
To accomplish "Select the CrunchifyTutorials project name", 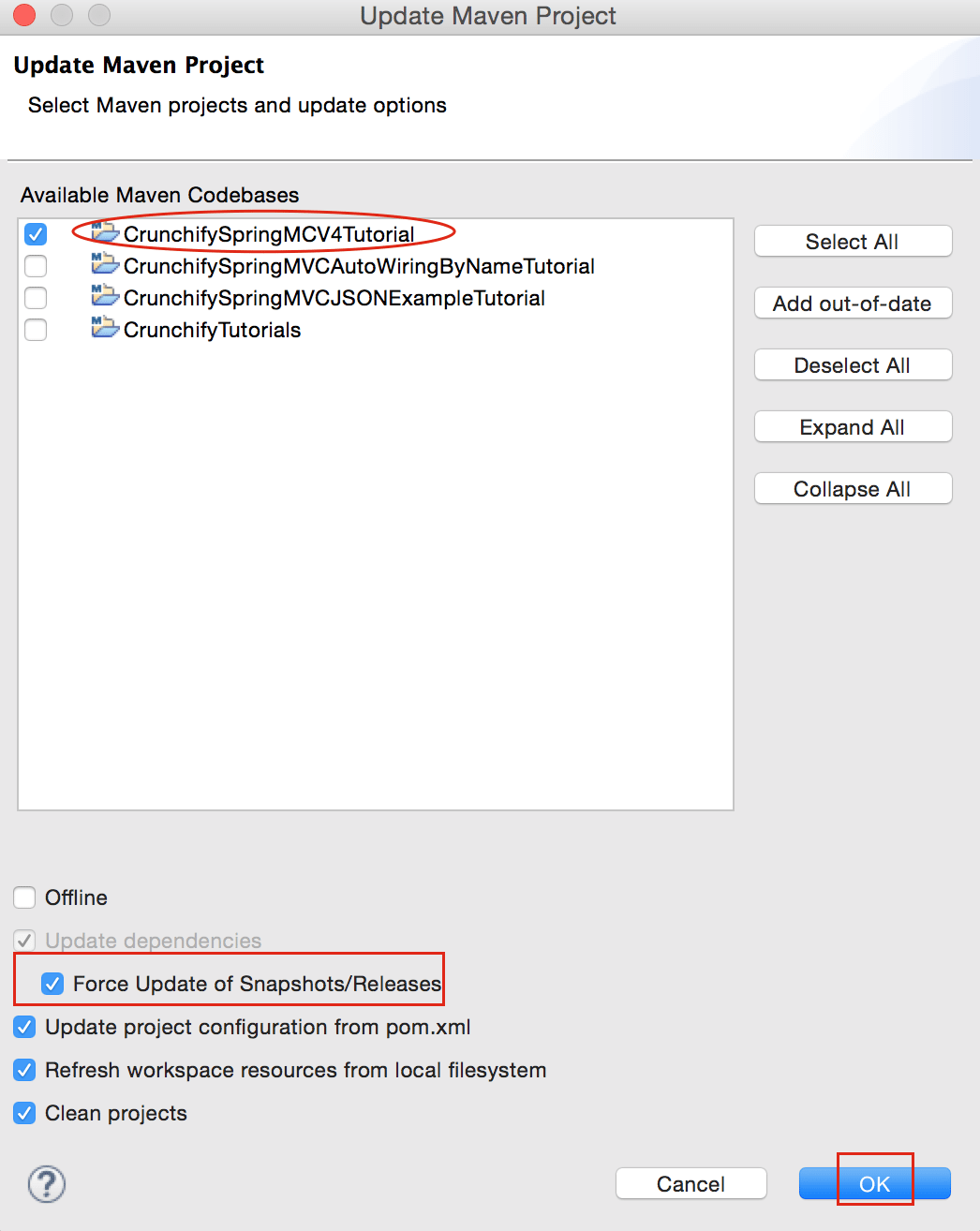I will coord(213,330).
